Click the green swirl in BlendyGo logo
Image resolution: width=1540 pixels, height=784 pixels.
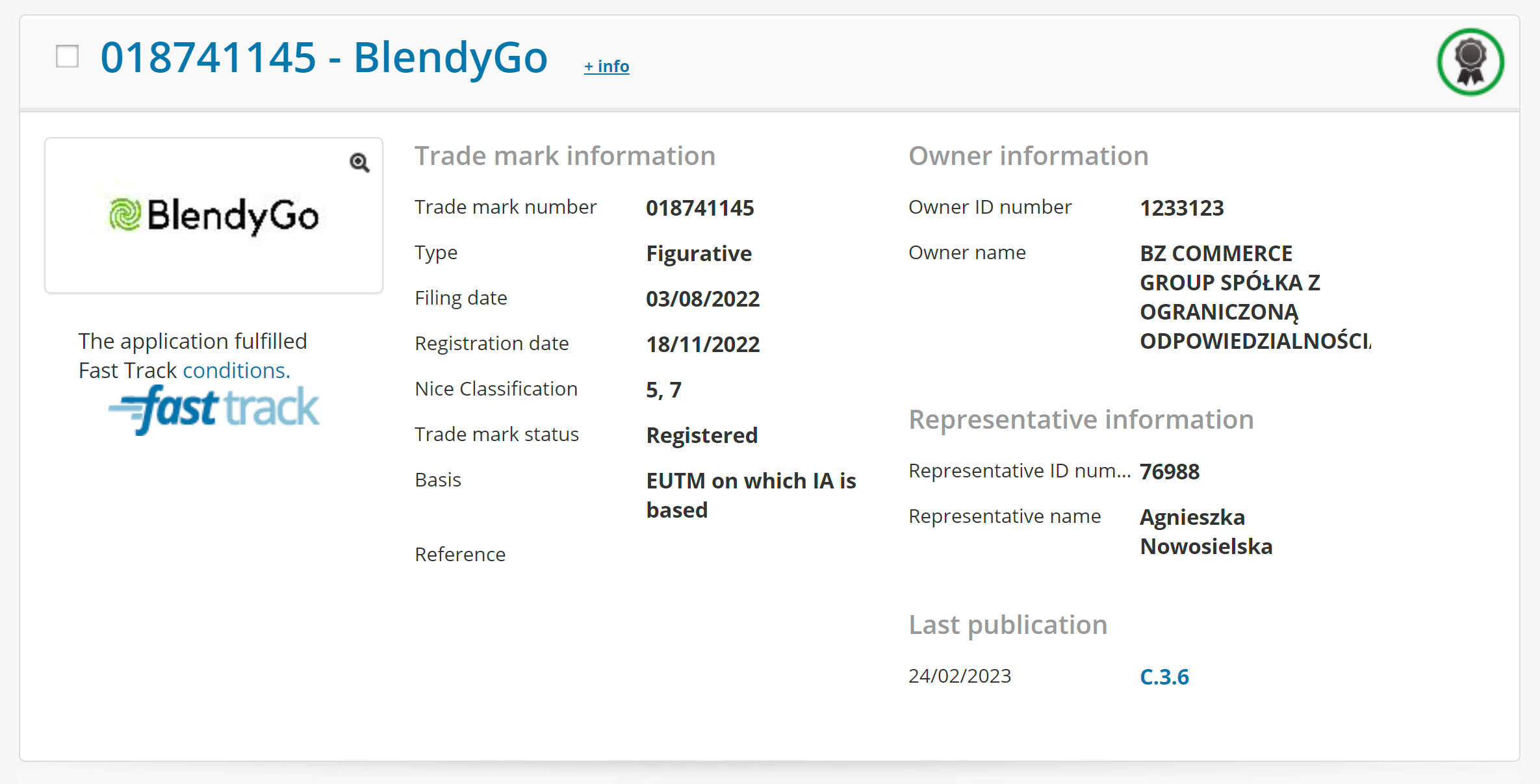(125, 215)
